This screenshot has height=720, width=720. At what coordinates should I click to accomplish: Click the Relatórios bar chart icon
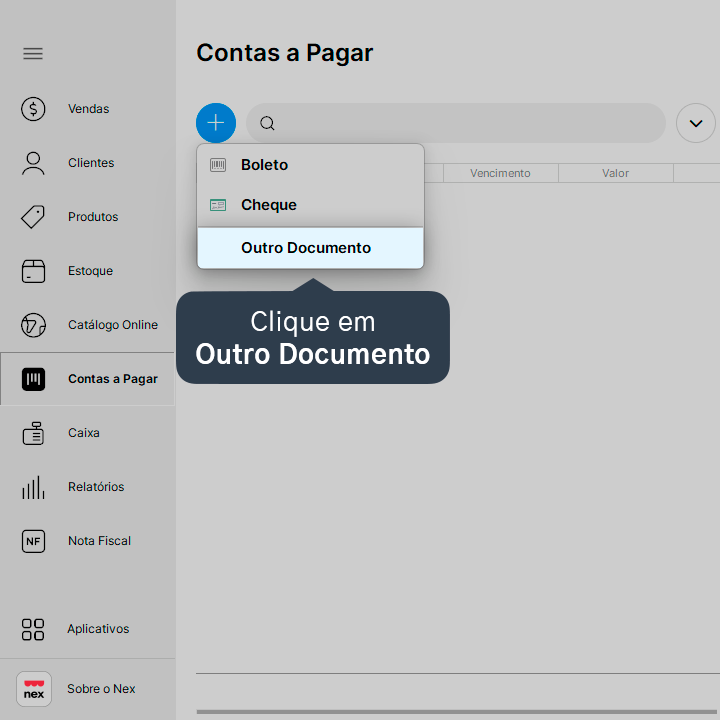coord(33,487)
